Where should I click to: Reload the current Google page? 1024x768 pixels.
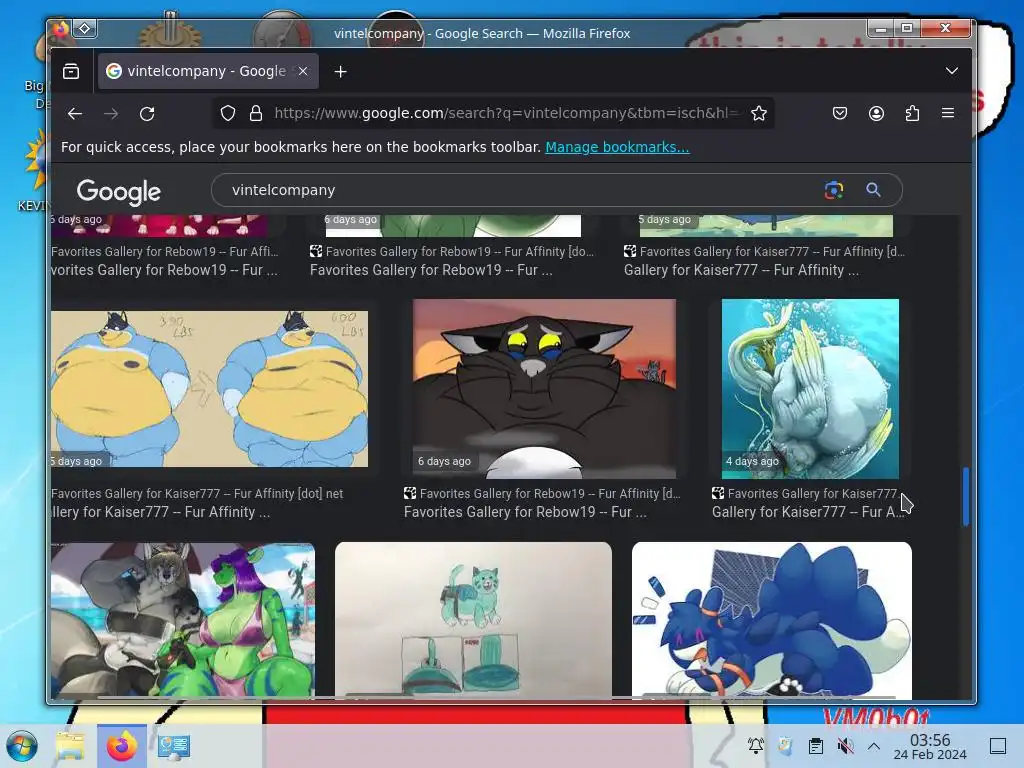click(147, 114)
